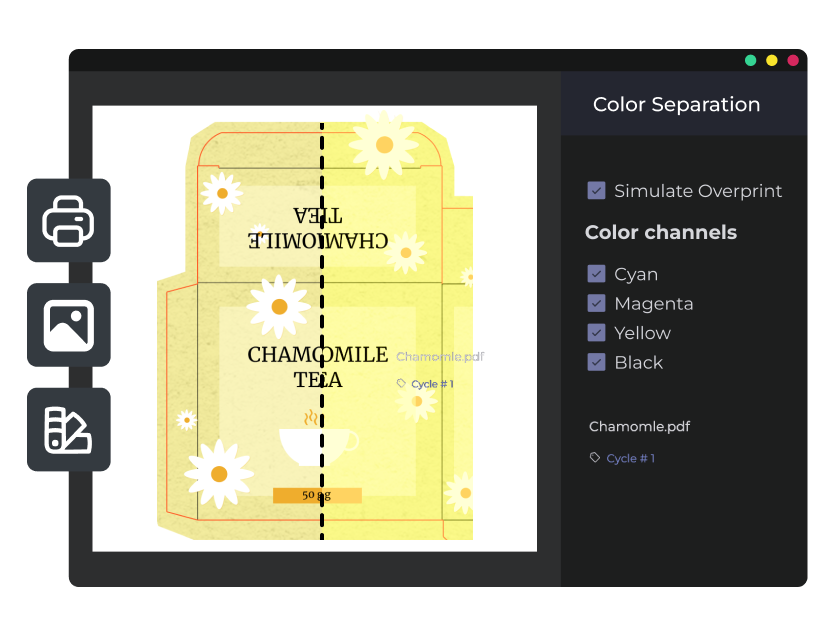
Task: Open the Cycle # 1 link in right panel
Action: [631, 458]
